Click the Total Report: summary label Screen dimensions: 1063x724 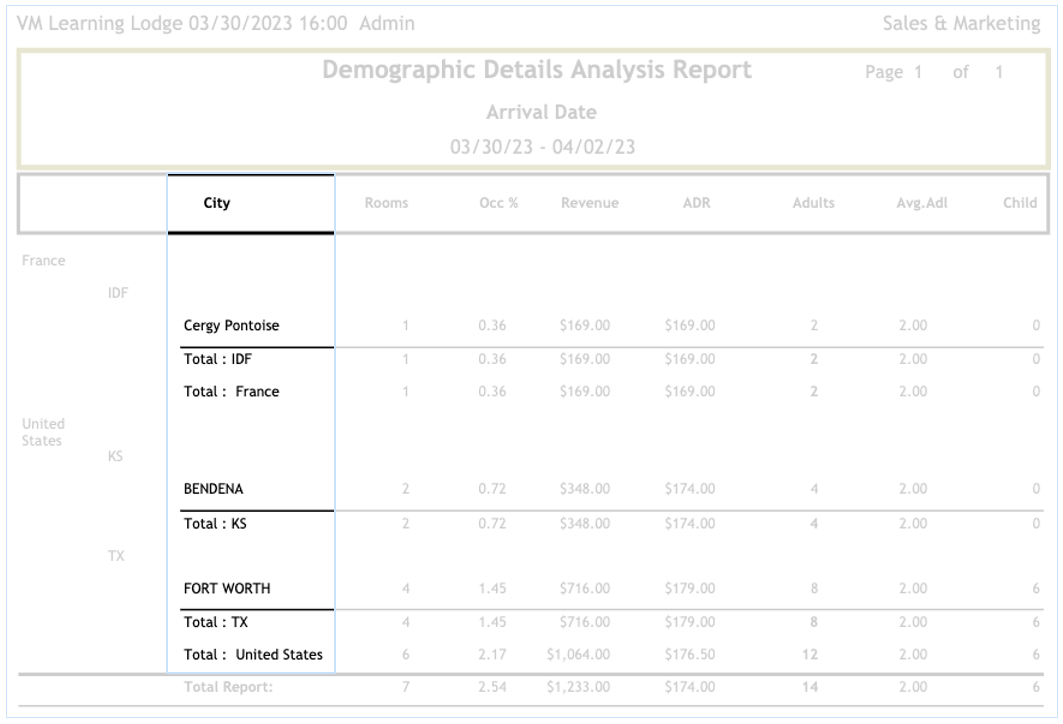[x=222, y=687]
